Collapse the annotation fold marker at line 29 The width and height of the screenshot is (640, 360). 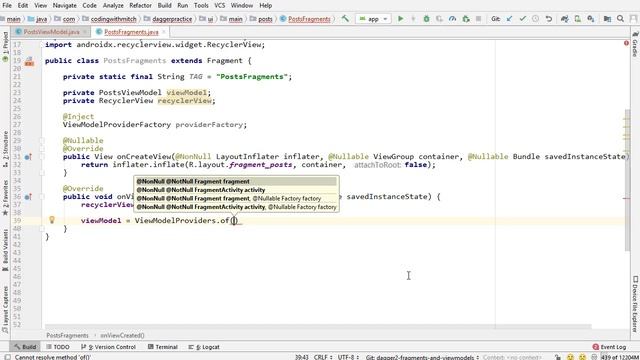point(42,141)
